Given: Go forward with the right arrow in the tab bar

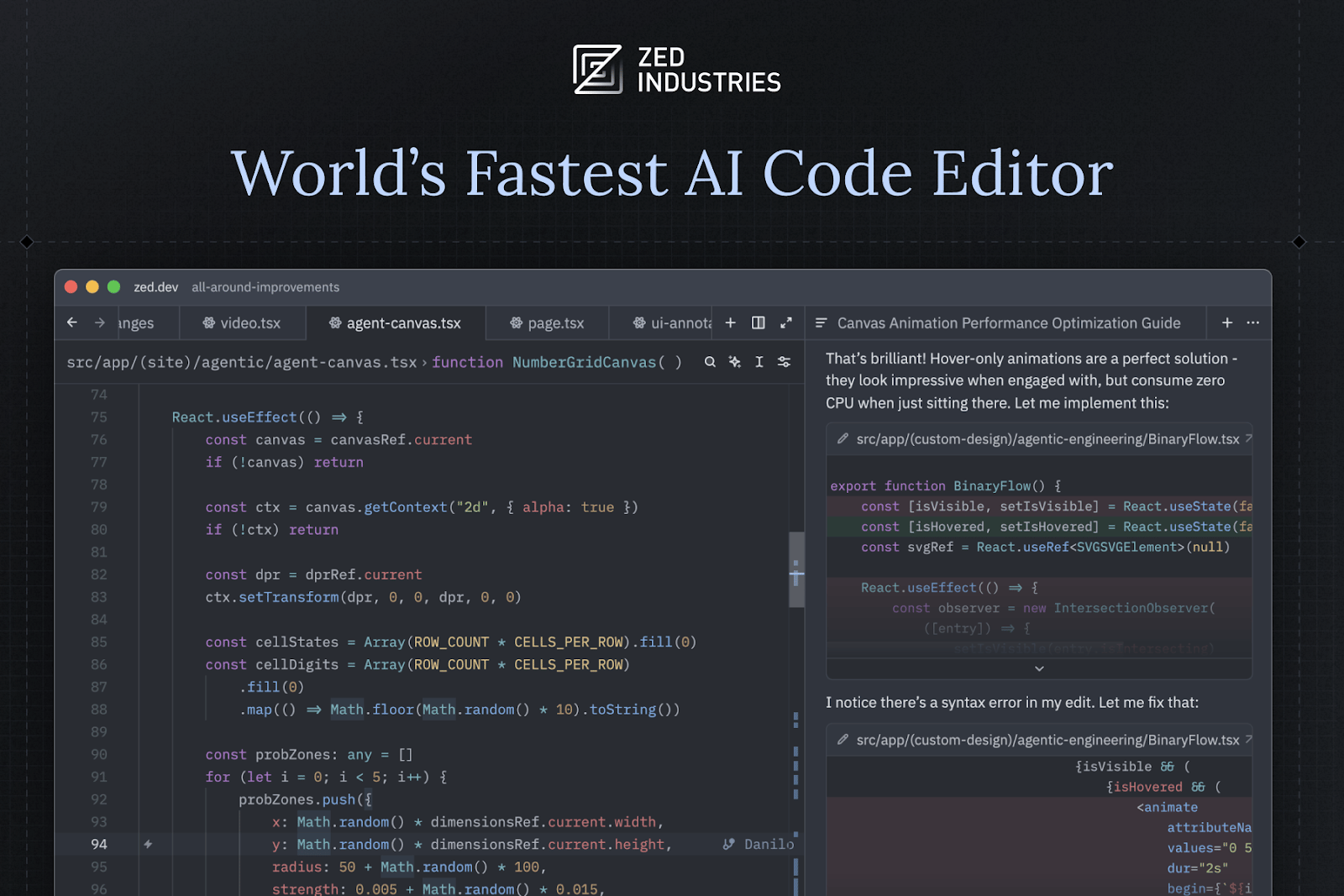Looking at the screenshot, I should pos(100,322).
